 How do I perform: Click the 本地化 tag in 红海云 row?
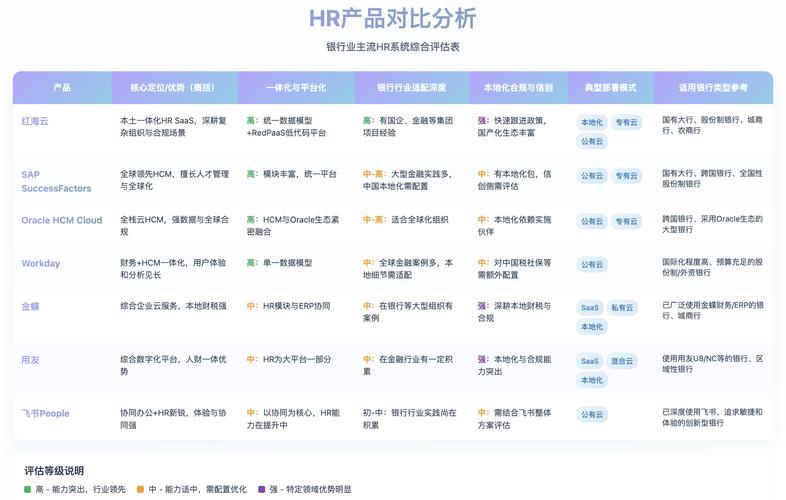pos(592,122)
